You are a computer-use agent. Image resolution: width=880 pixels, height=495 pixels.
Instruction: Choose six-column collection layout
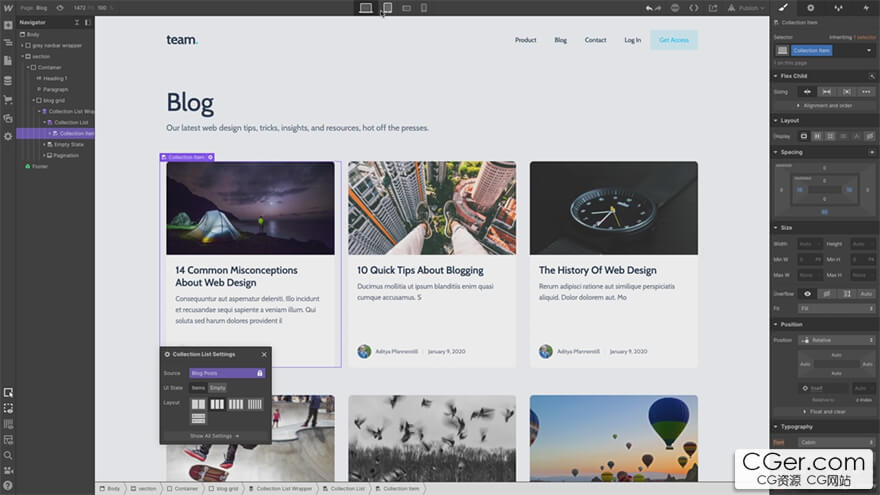(x=255, y=404)
